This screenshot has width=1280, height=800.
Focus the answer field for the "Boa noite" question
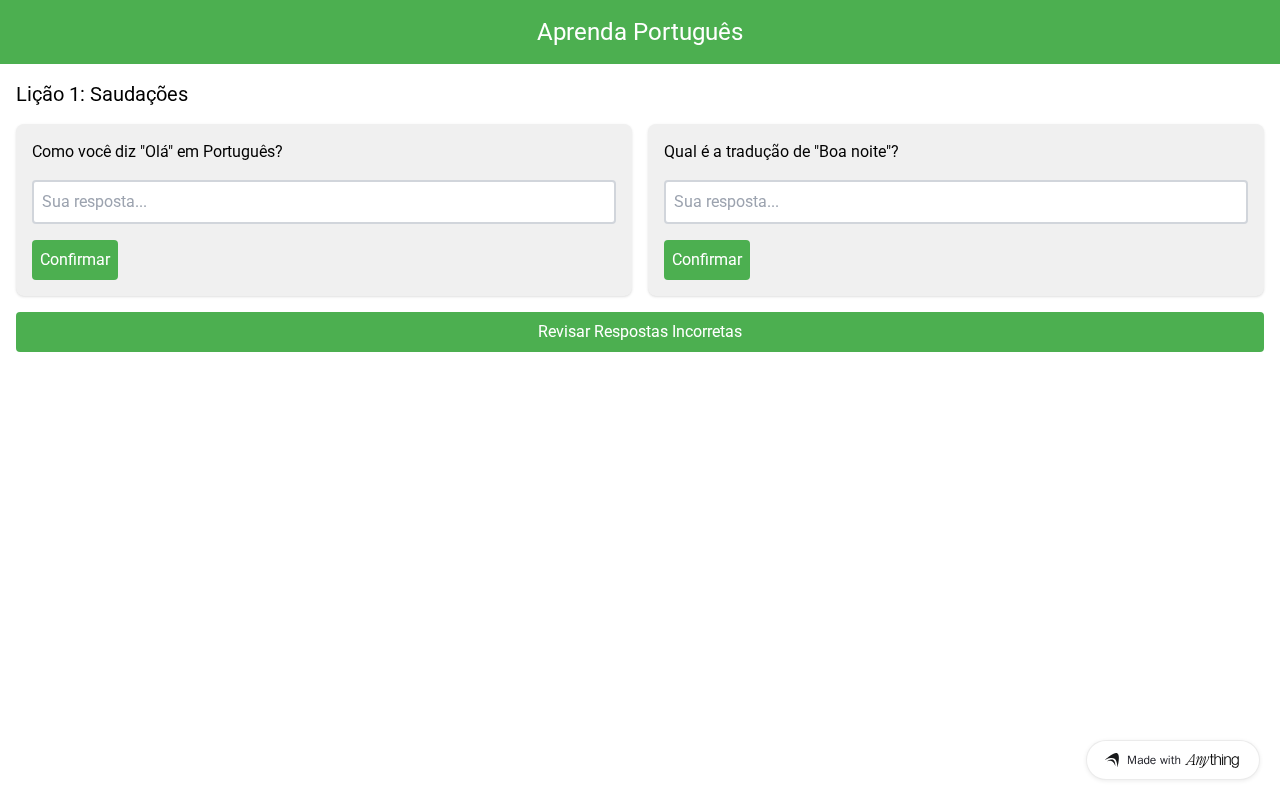click(956, 202)
